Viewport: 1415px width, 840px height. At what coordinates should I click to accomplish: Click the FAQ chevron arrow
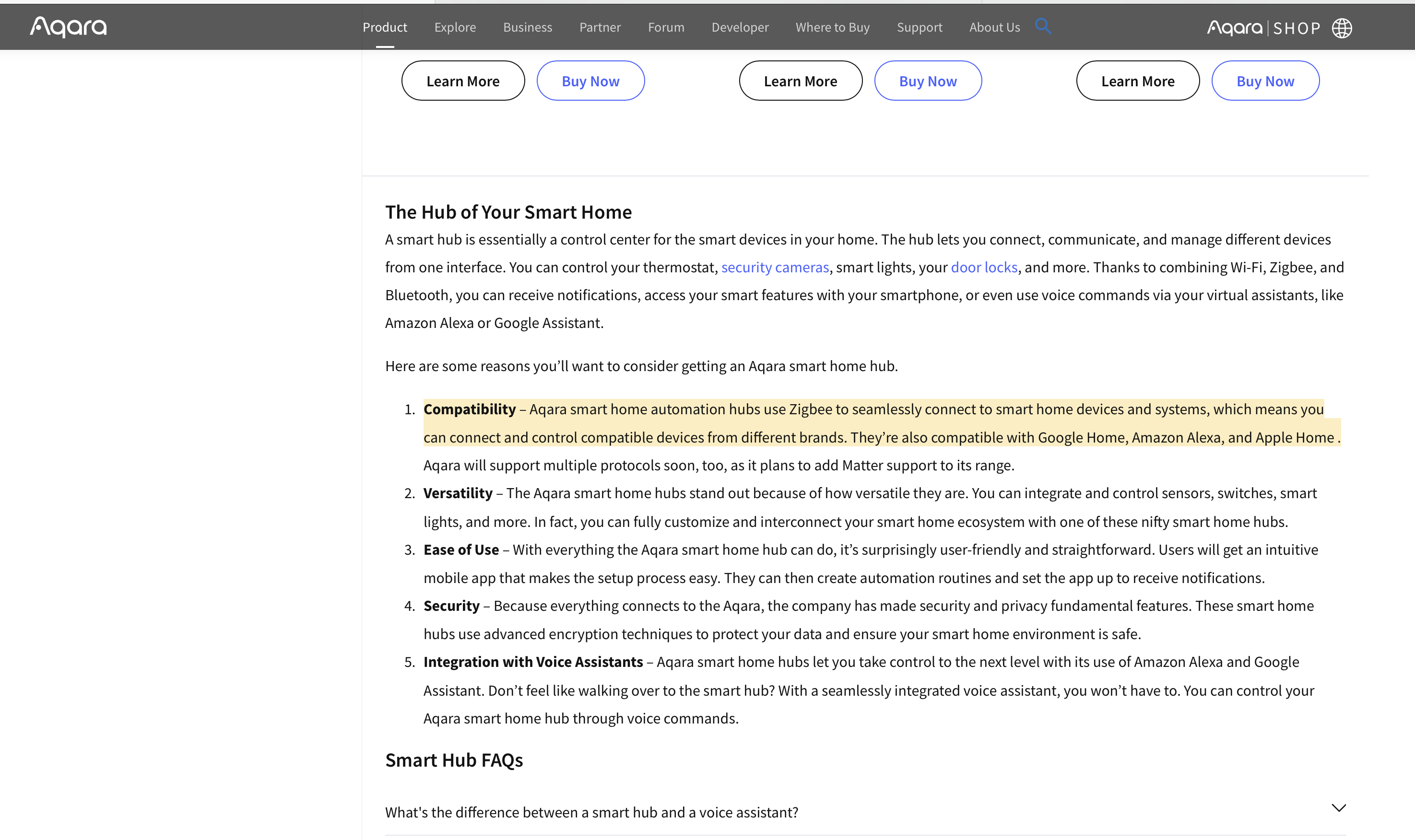point(1338,808)
